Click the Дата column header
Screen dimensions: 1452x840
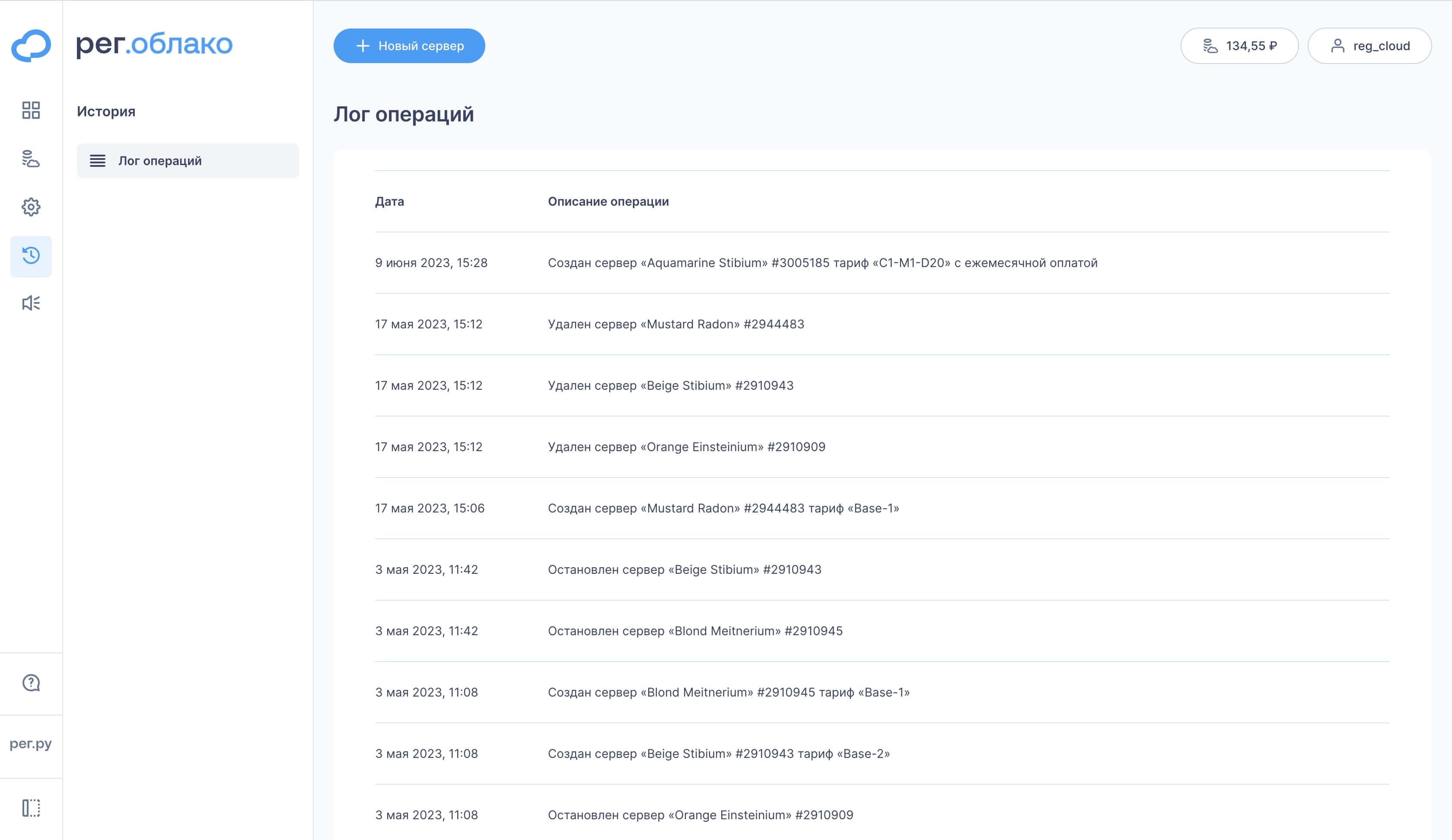click(389, 202)
